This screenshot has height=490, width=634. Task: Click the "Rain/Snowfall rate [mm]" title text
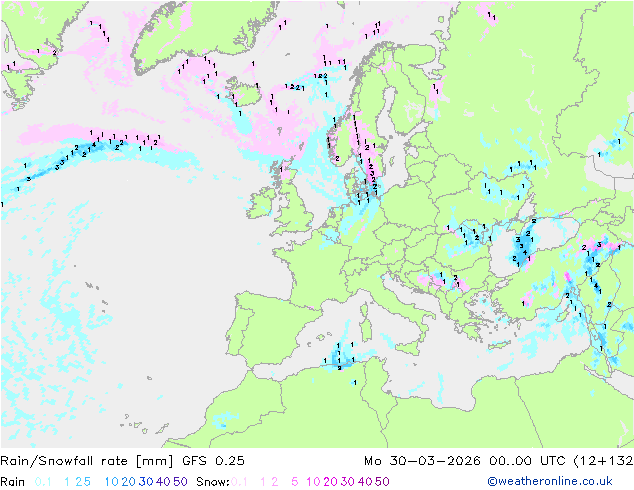(x=87, y=461)
